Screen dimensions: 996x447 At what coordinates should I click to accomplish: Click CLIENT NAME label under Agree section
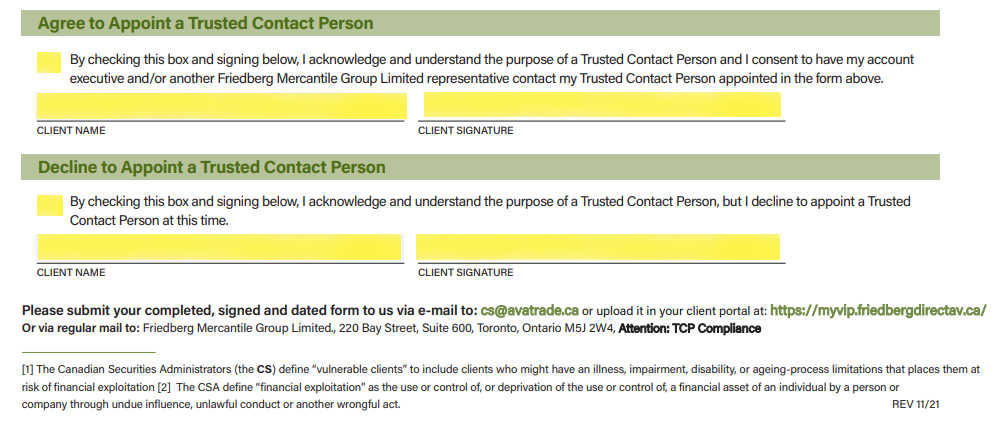(x=71, y=131)
